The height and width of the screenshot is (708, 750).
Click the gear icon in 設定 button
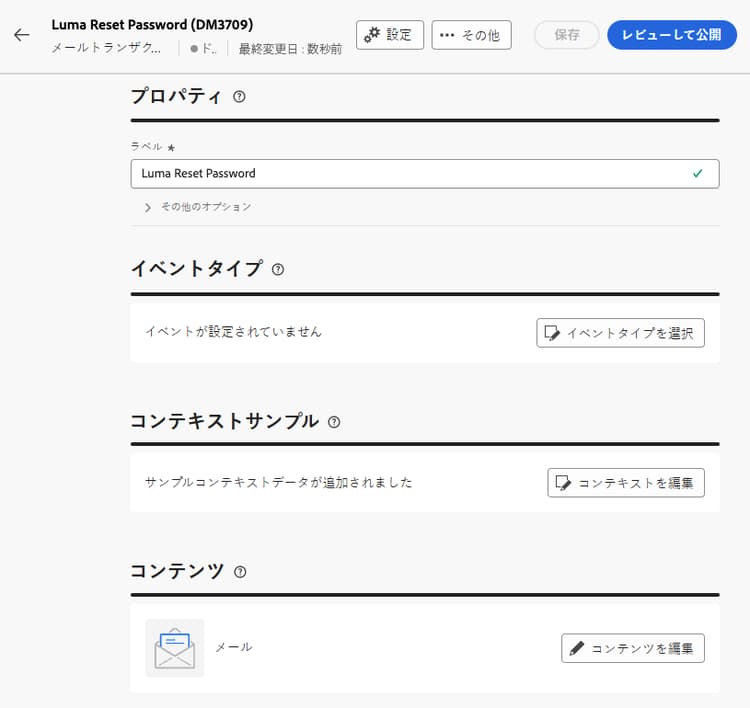[x=372, y=34]
